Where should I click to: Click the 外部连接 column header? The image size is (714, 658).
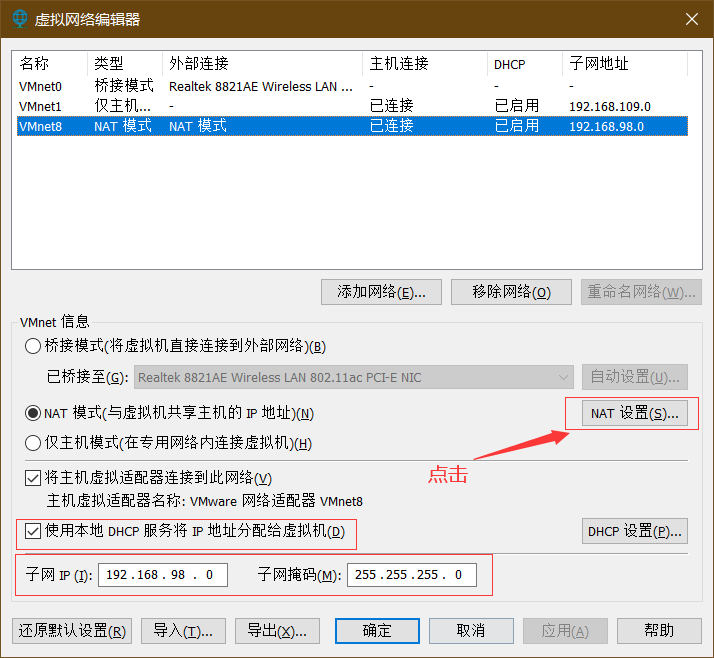click(x=263, y=64)
